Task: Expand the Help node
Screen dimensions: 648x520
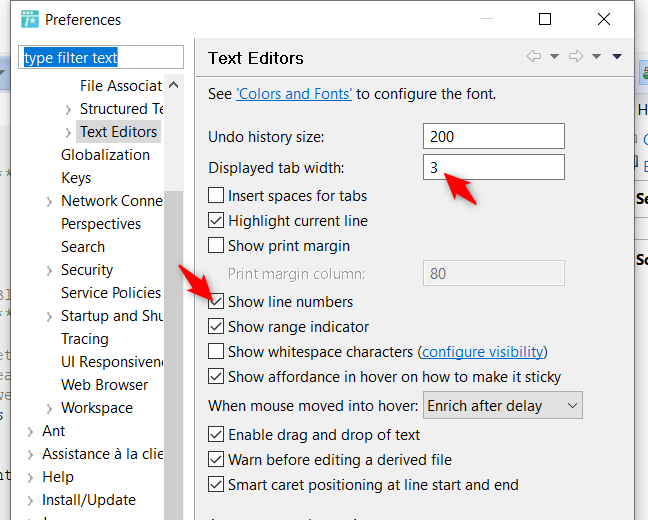Action: click(30, 478)
